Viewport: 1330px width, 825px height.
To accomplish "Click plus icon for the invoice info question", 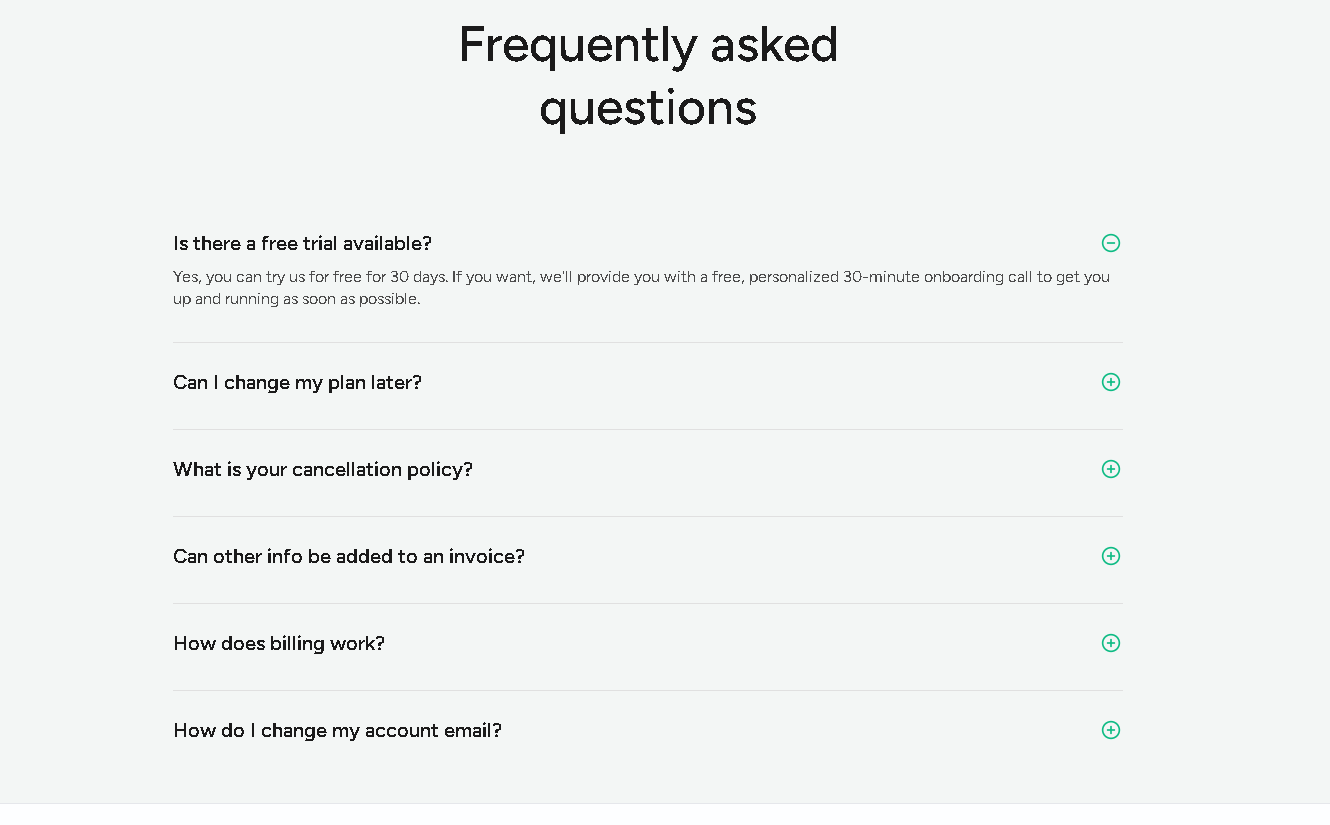I will coord(1110,556).
